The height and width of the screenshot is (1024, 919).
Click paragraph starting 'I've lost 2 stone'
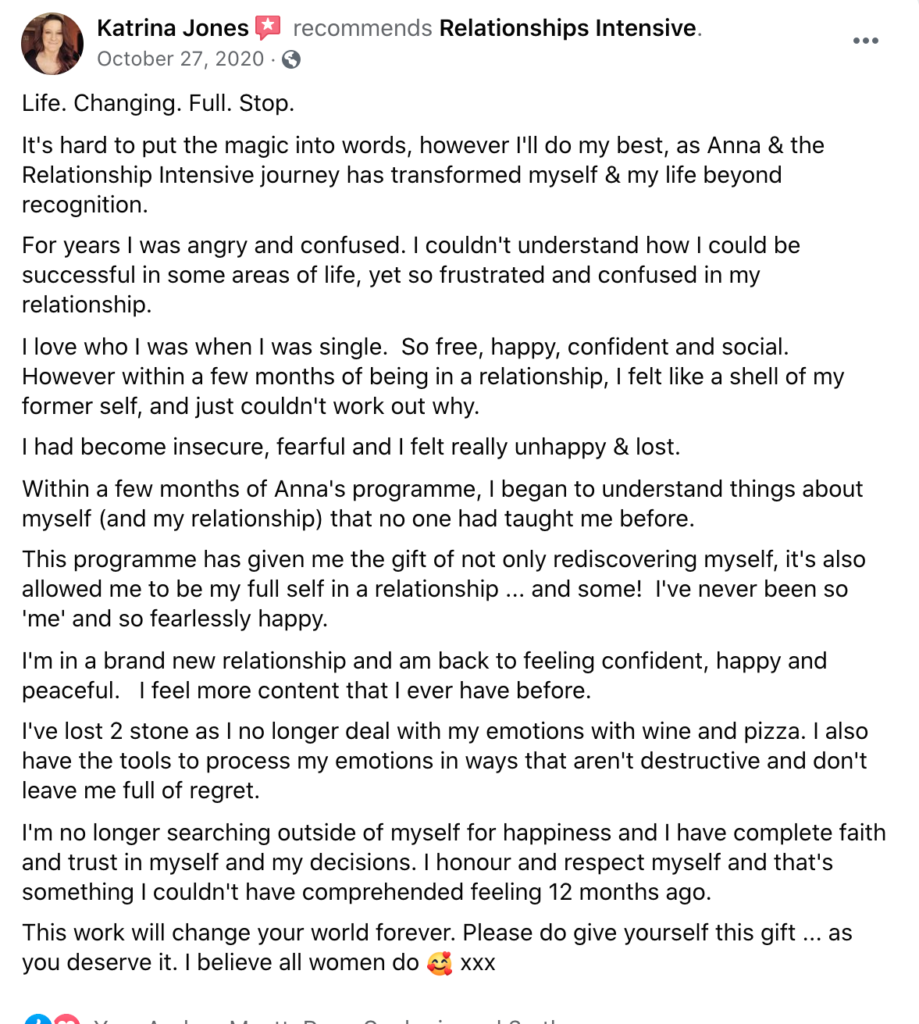(445, 761)
